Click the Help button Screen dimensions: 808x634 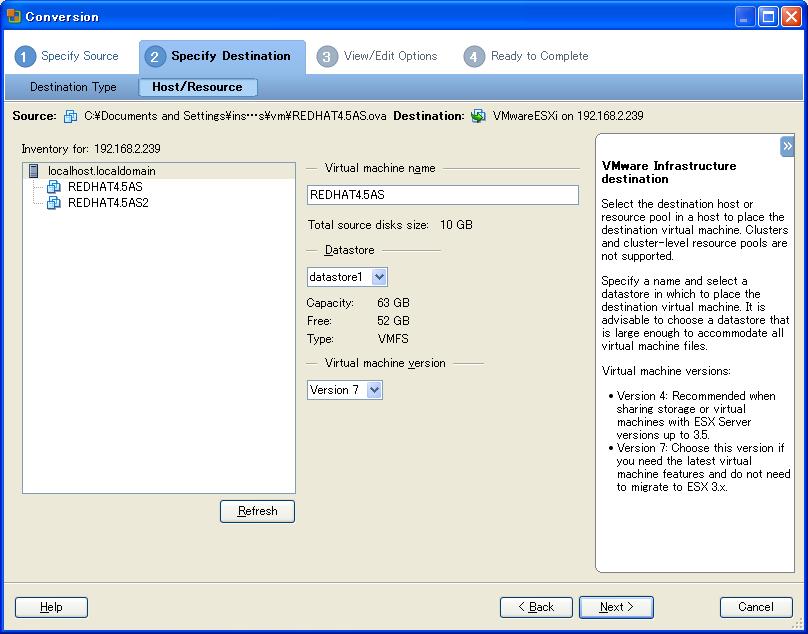(51, 607)
